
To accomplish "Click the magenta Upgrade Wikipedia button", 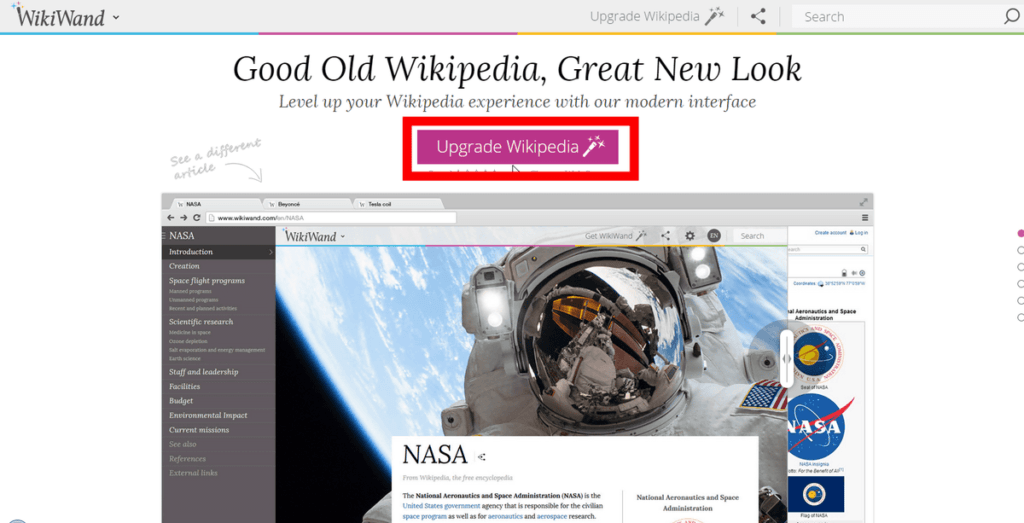I will [518, 147].
